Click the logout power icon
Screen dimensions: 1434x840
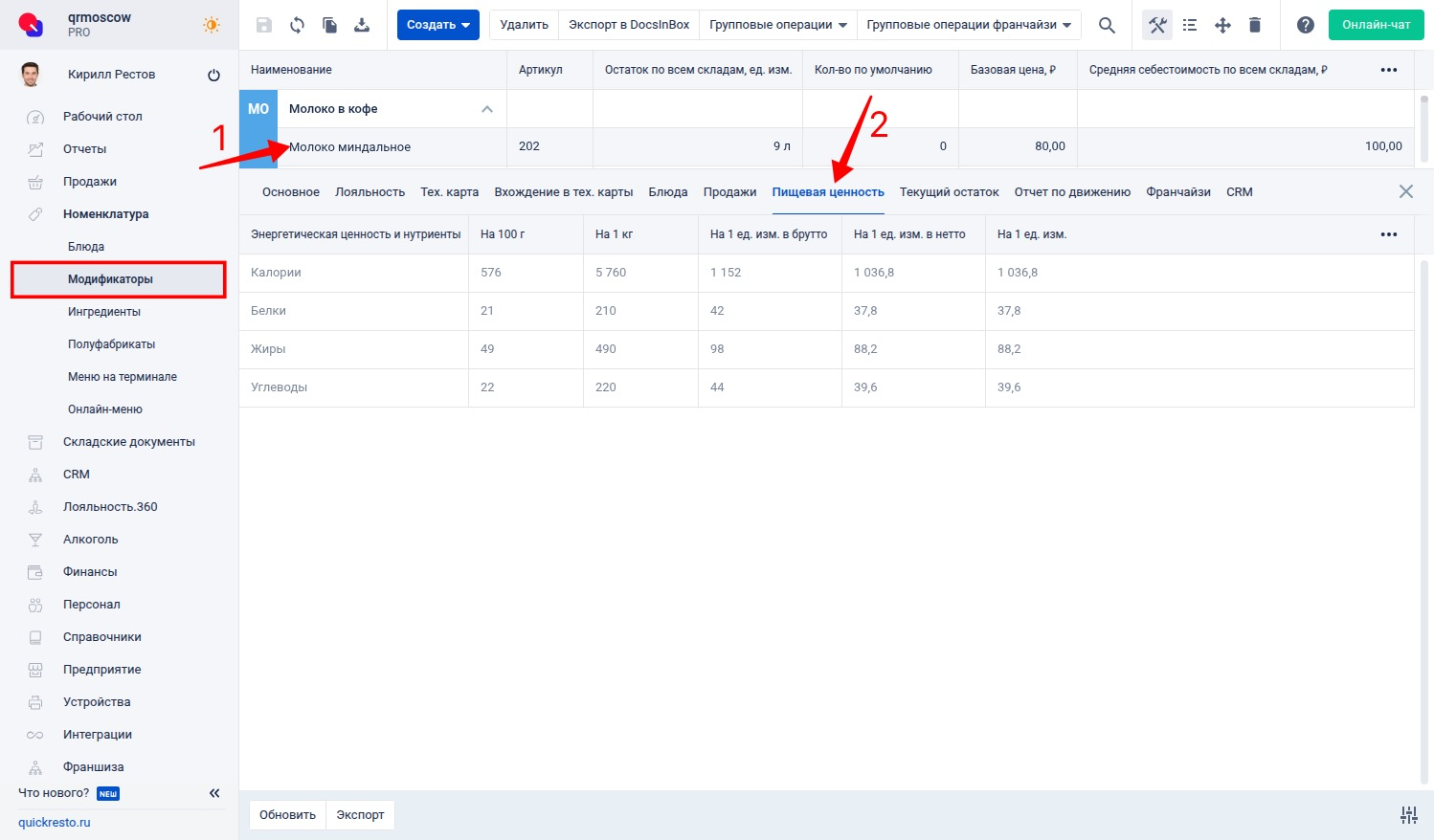pos(213,75)
